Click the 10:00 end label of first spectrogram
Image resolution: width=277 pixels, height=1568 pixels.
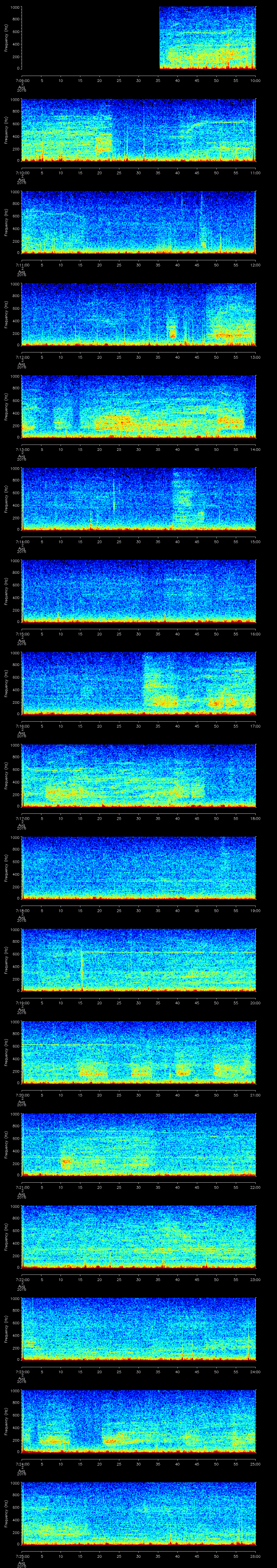pos(255,80)
